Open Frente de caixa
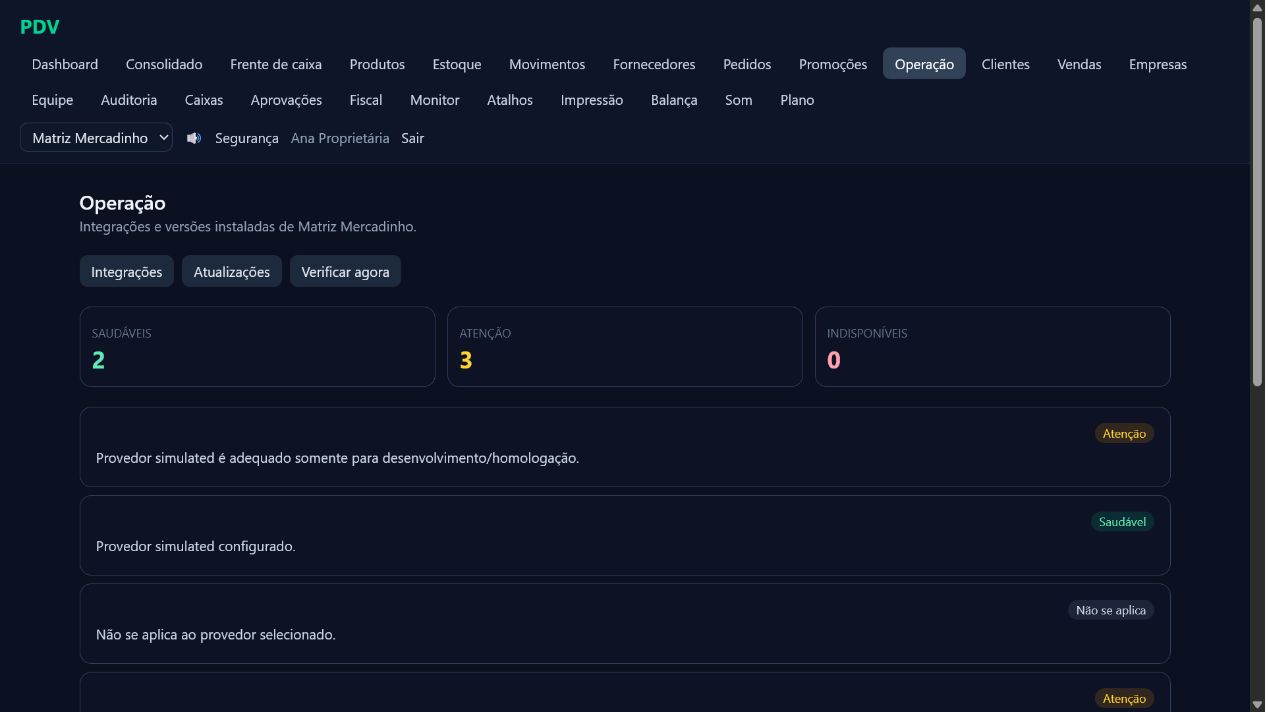1265x712 pixels. 276,64
